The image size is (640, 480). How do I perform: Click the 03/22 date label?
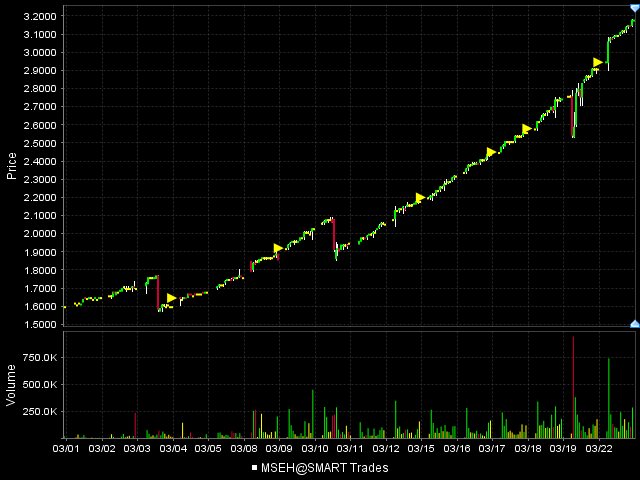(x=598, y=448)
